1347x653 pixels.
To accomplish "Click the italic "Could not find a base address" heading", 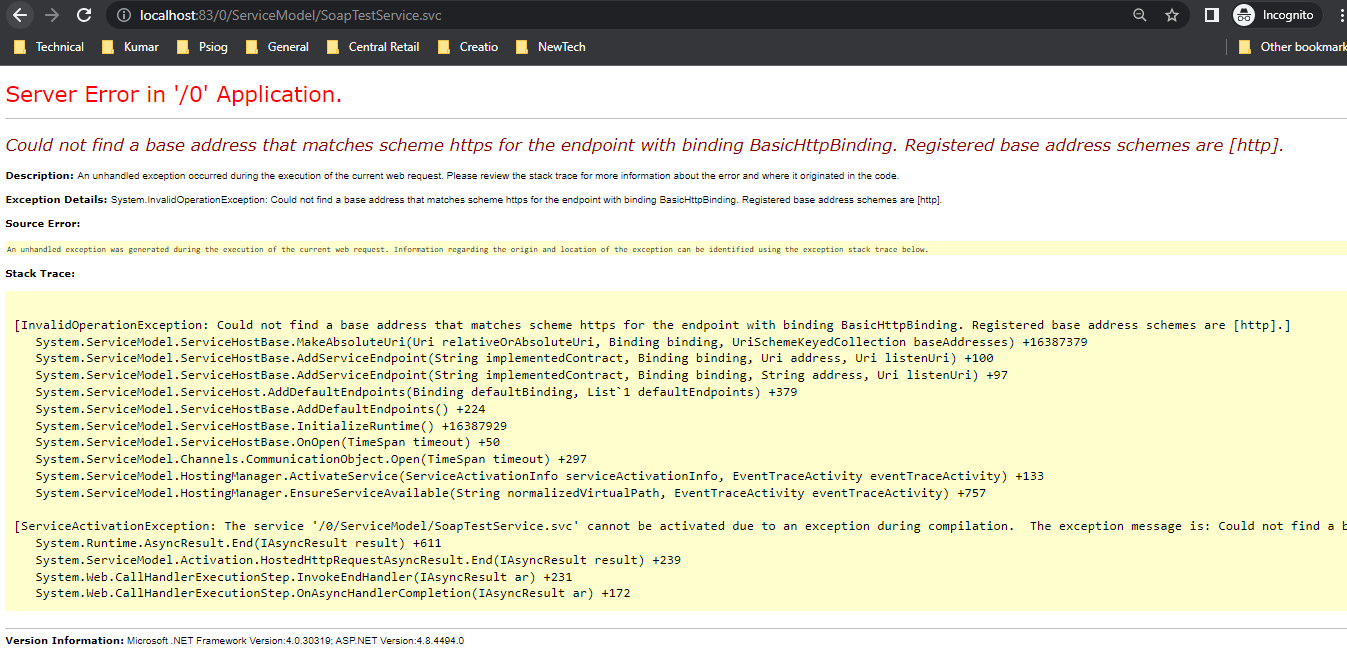I will [x=644, y=145].
